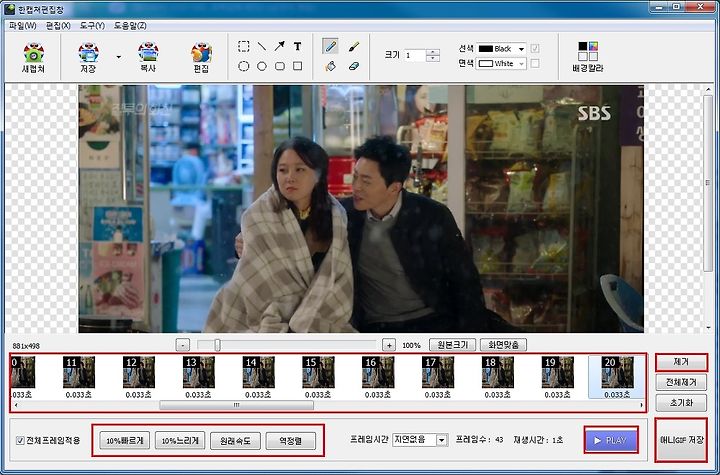Open the arrow next to 저장
This screenshot has height=475, width=720.
click(x=119, y=57)
